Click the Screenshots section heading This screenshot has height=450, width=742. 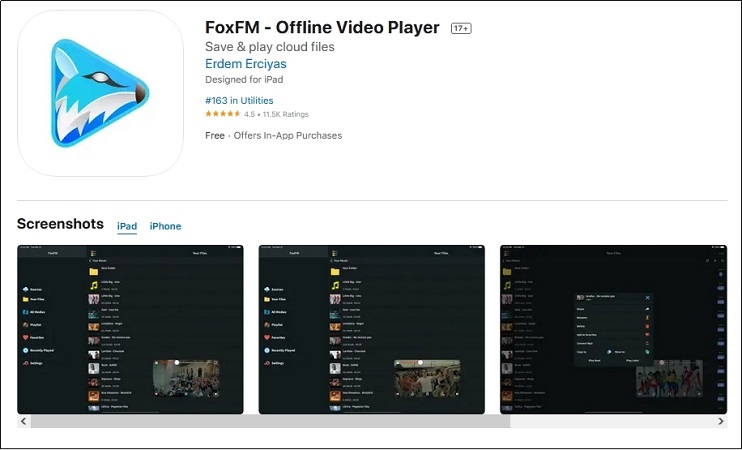60,223
